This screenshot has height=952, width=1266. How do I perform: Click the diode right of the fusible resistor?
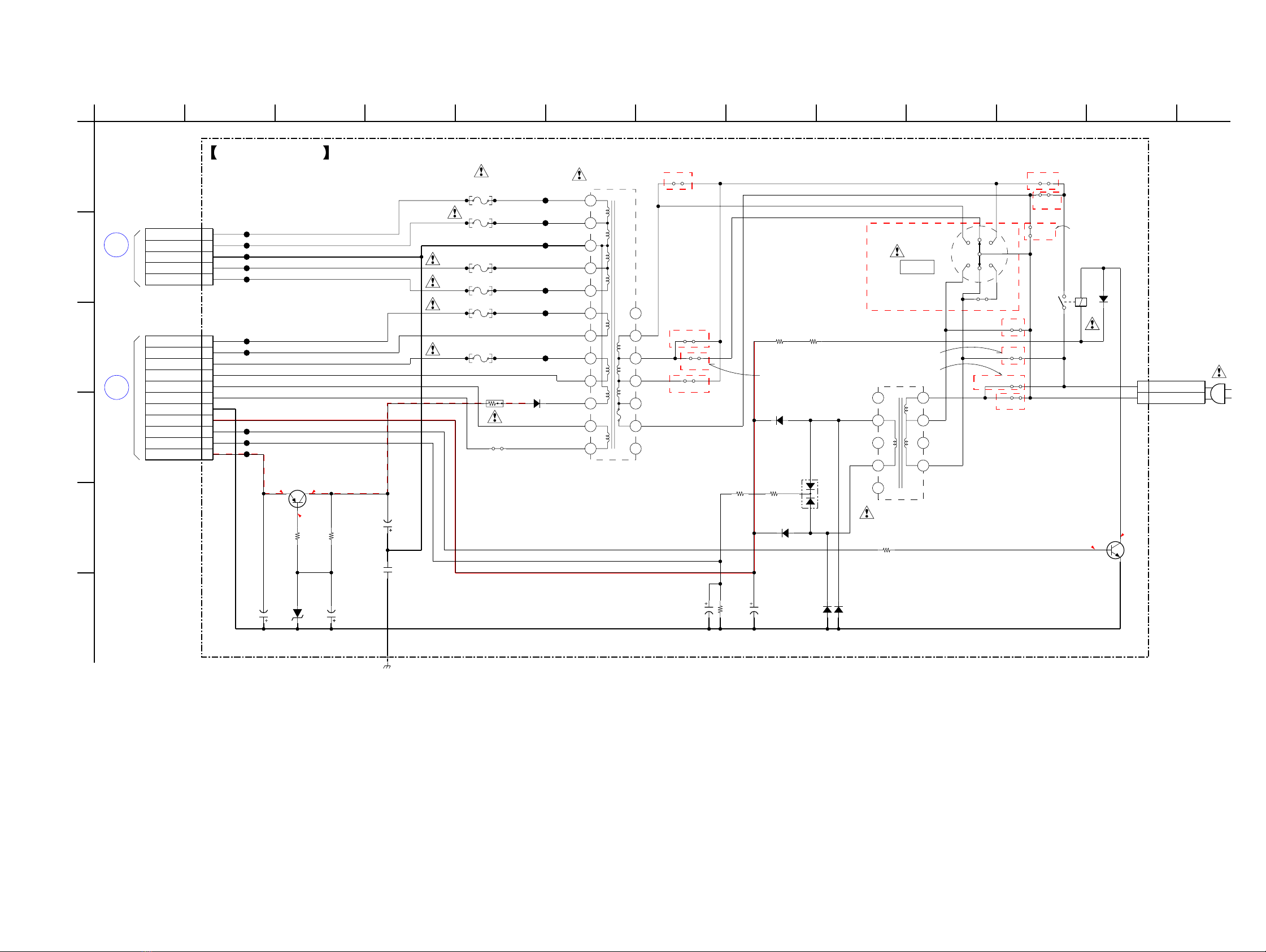click(537, 403)
